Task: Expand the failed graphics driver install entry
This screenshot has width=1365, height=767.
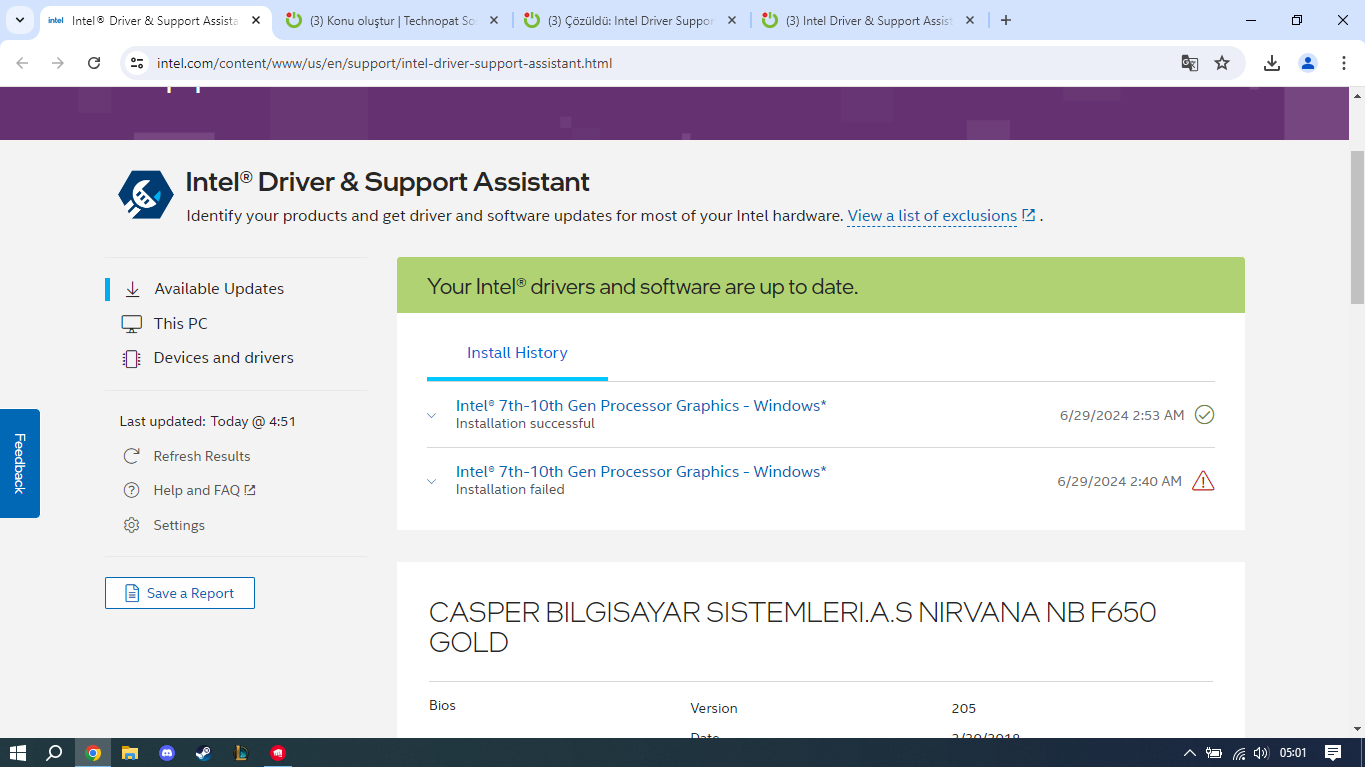Action: point(431,481)
